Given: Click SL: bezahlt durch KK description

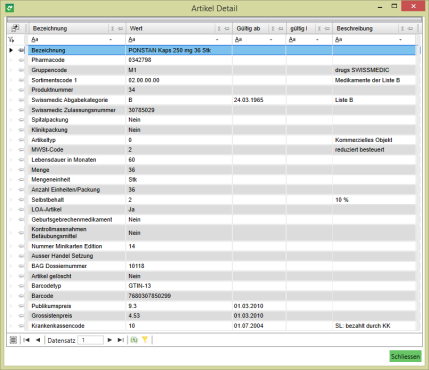Looking at the screenshot, I should (363, 326).
